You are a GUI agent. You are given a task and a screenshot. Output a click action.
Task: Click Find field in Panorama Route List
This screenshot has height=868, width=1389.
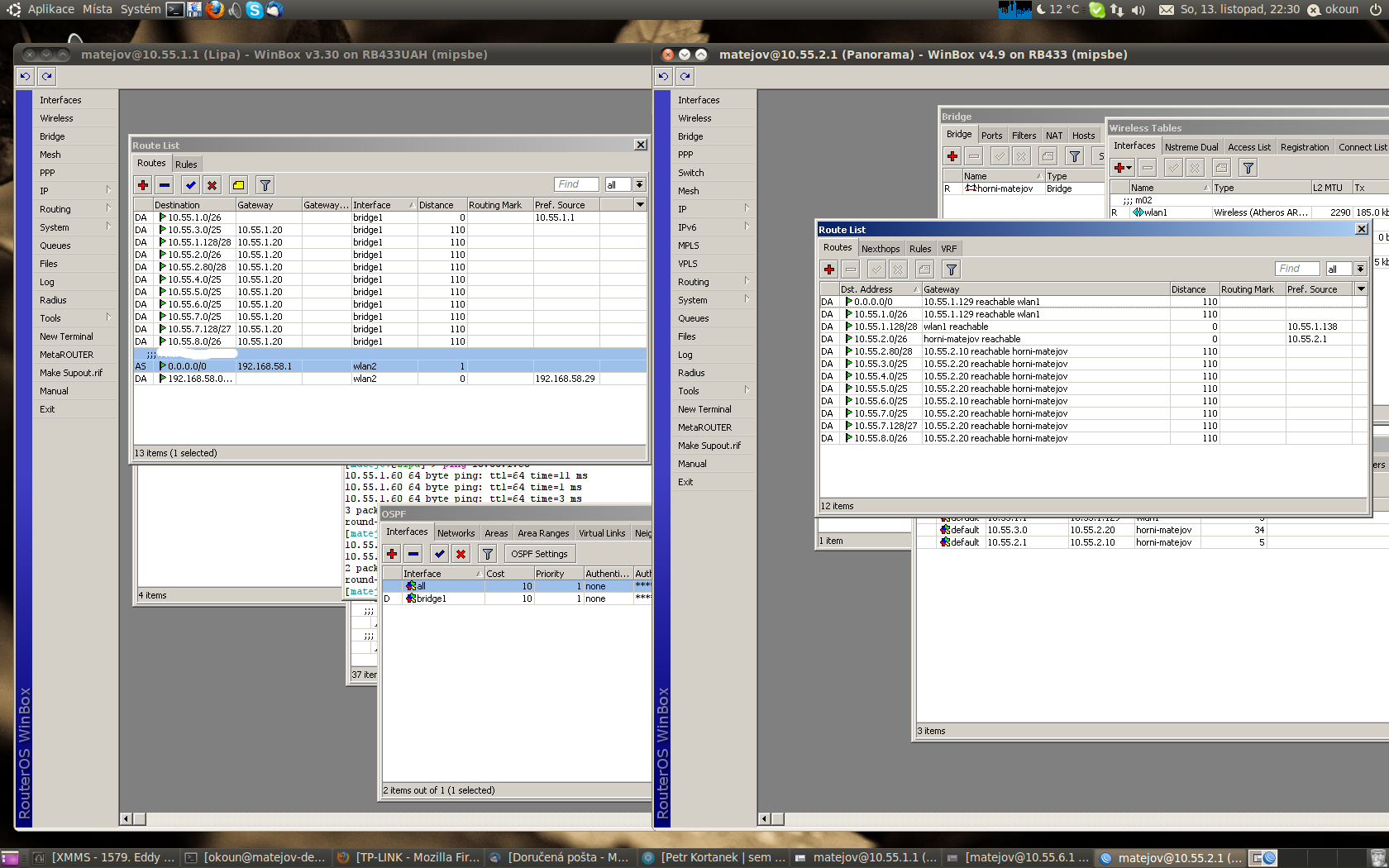tap(1297, 269)
